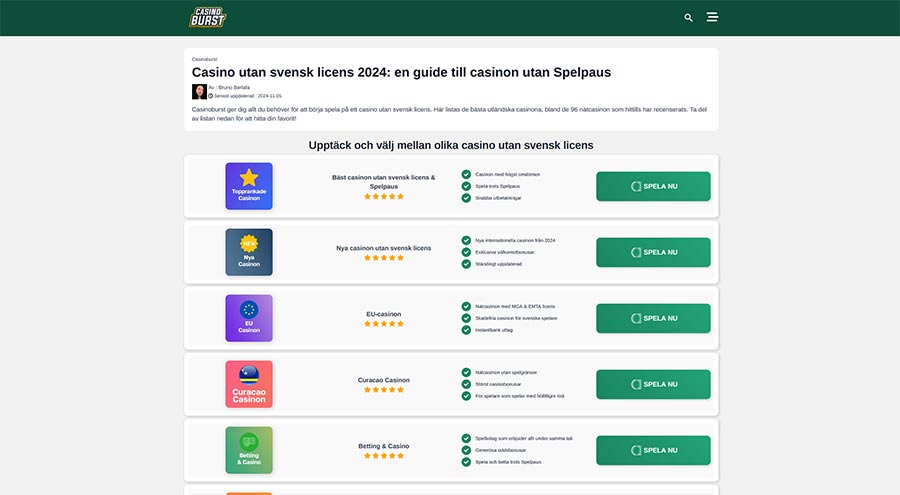Viewport: 900px width, 495px height.
Task: Click star rating under Bäst casinon
Action: 383,196
